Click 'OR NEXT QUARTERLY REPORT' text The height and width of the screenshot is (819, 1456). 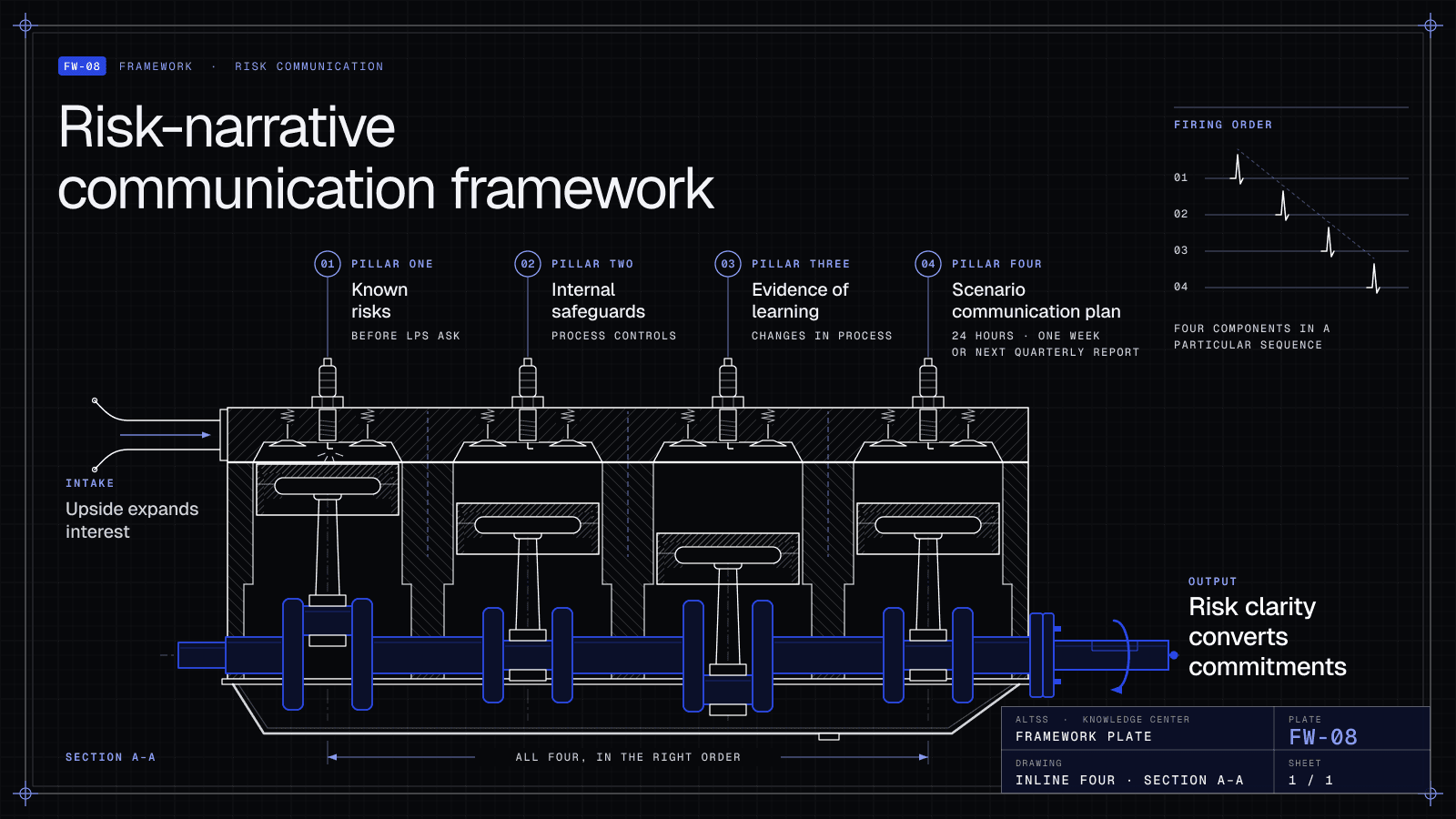click(x=1046, y=352)
